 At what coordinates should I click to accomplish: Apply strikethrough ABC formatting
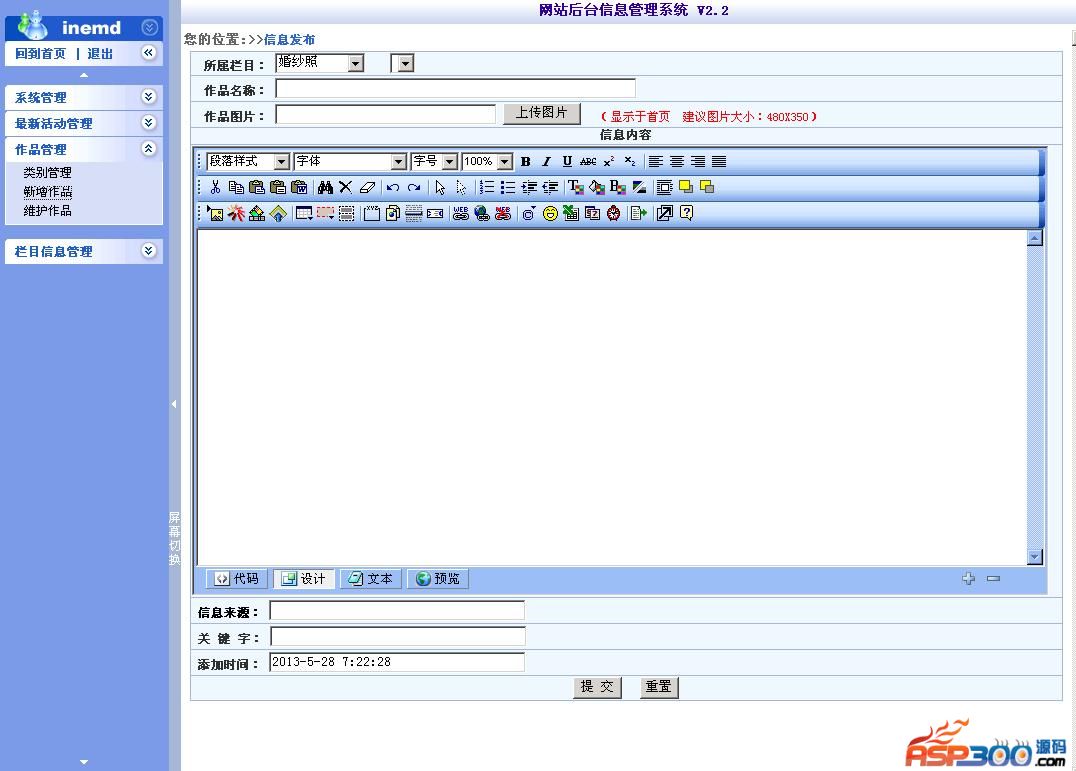(588, 161)
